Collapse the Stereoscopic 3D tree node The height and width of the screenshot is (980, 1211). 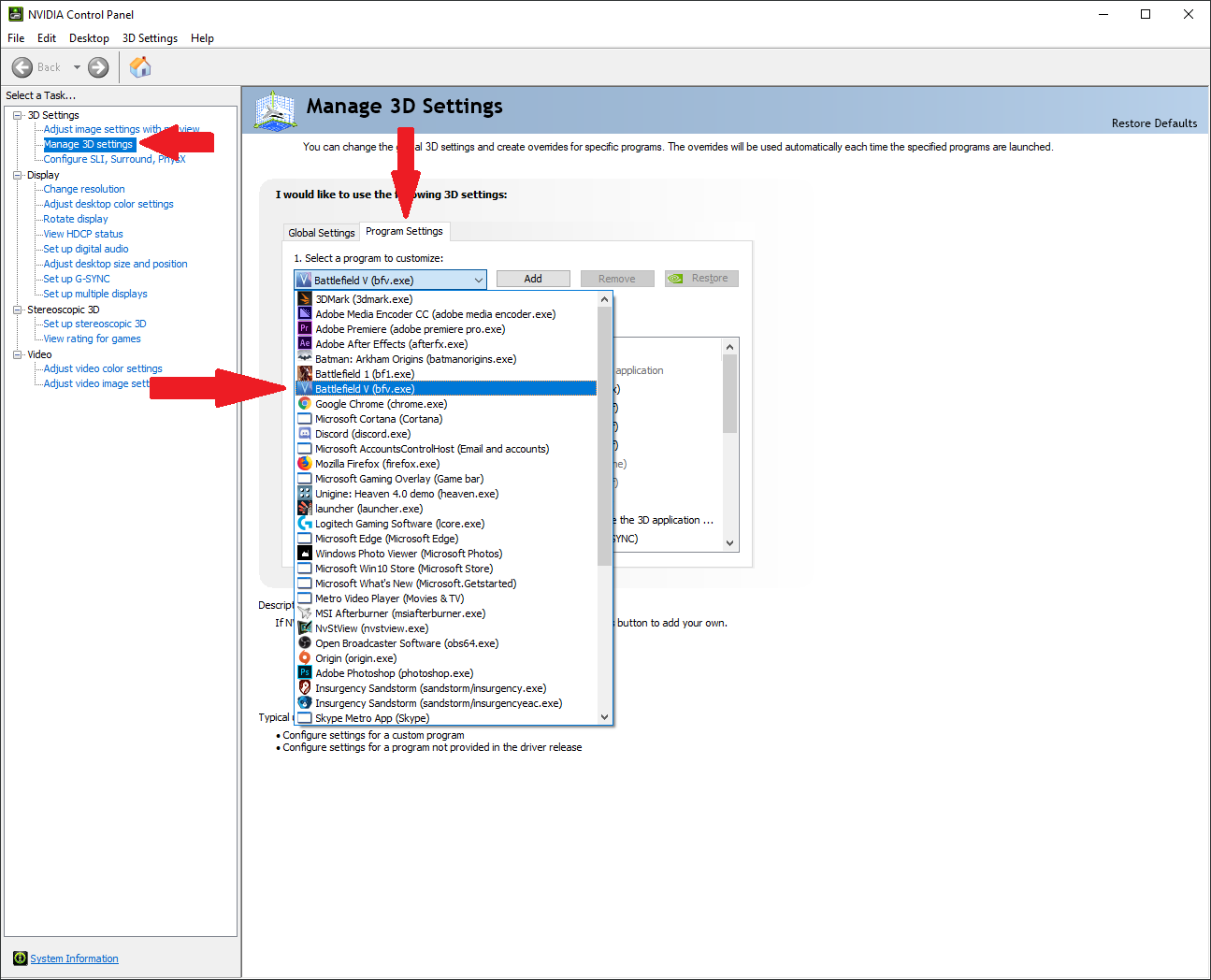[18, 310]
